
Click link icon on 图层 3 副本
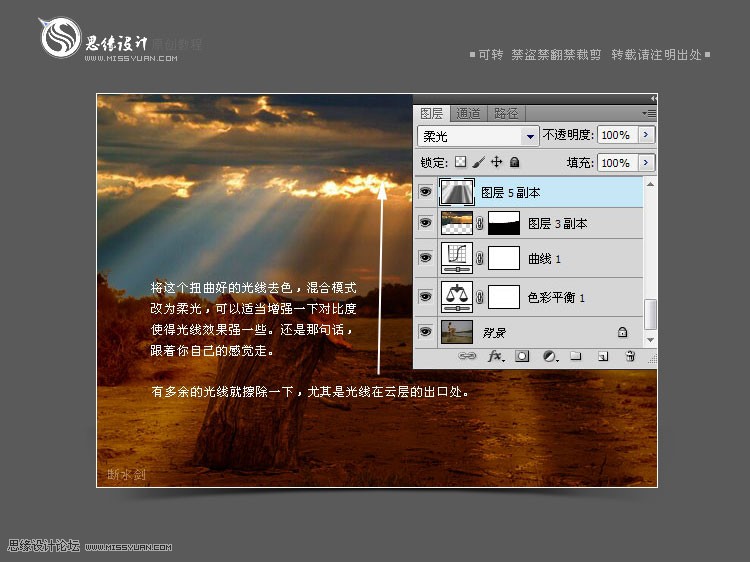[480, 223]
